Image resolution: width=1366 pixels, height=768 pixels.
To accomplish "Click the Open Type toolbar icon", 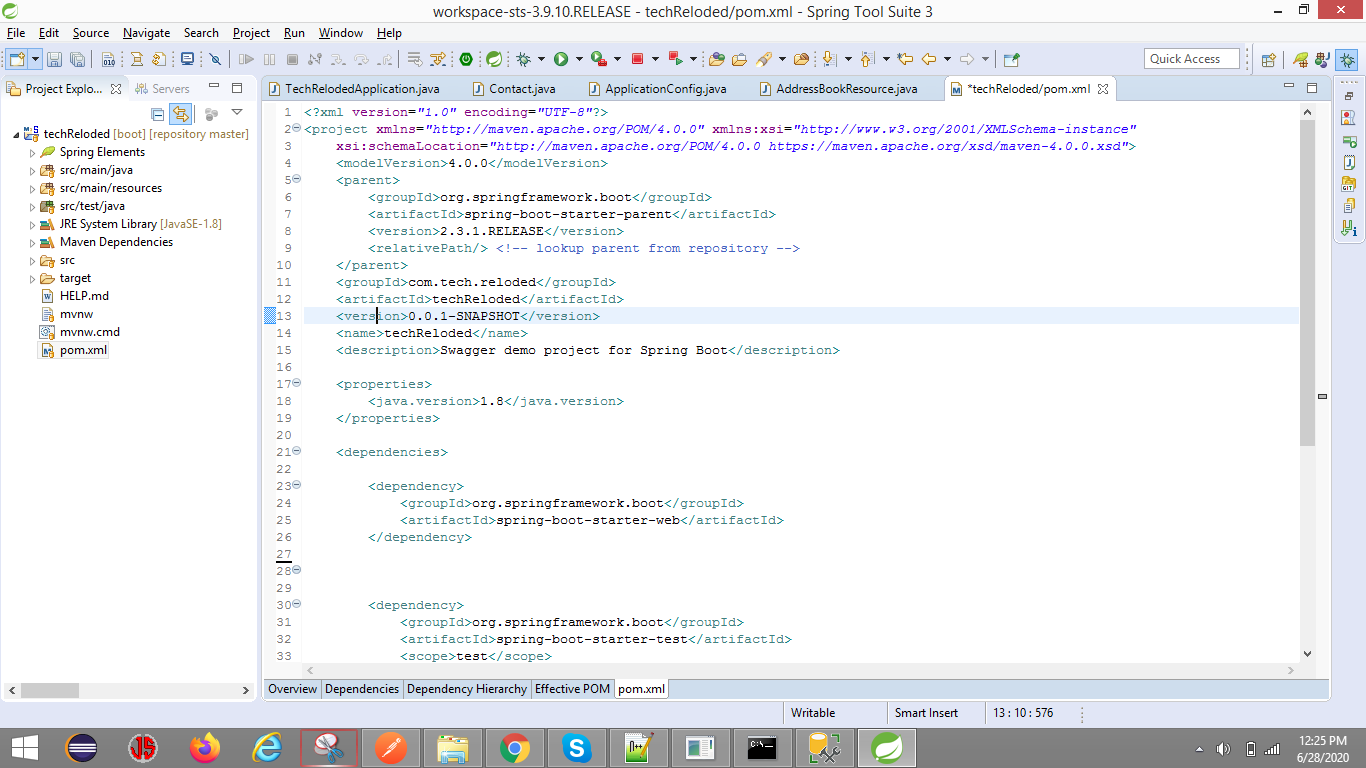I will click(x=719, y=59).
